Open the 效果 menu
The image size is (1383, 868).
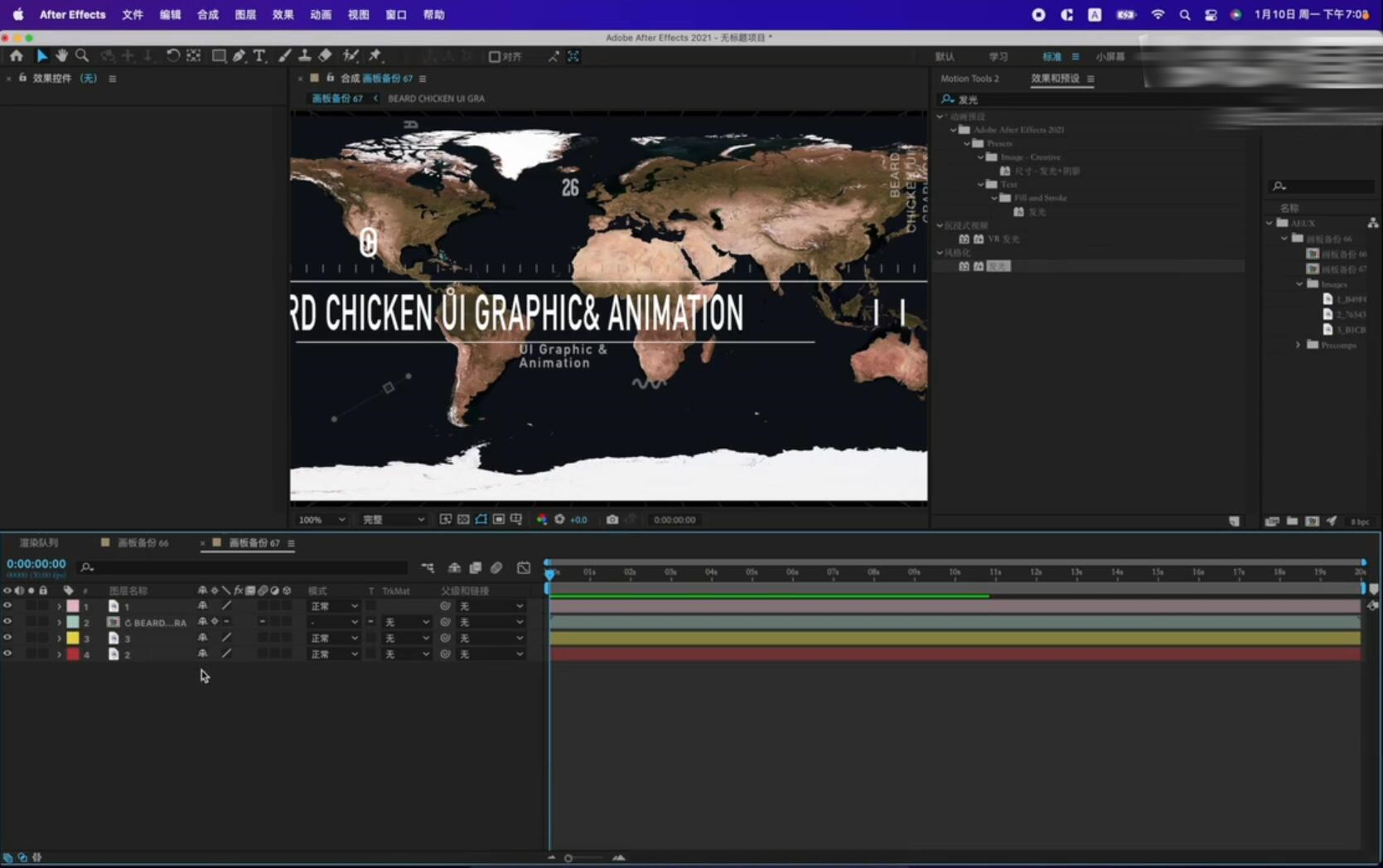(283, 15)
